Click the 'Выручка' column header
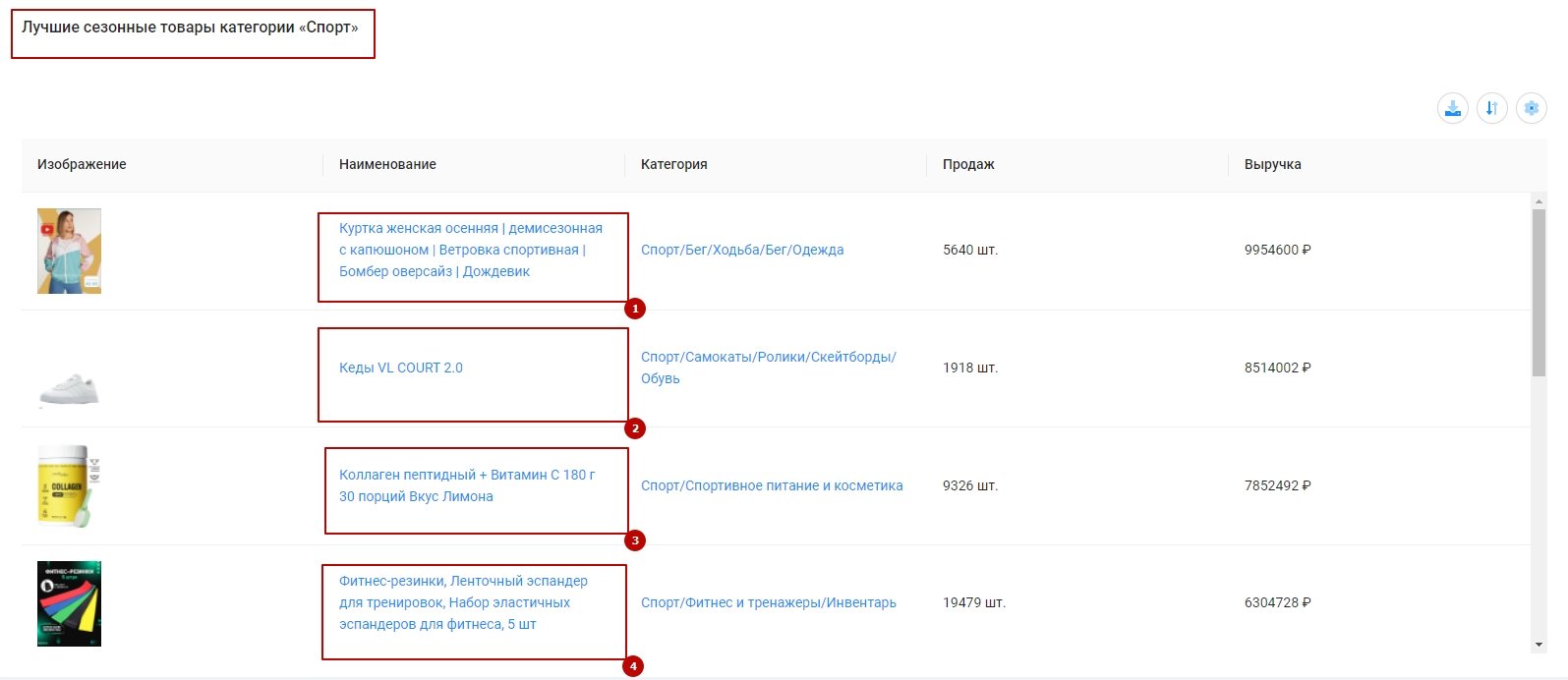This screenshot has width=1568, height=680. point(1272,164)
